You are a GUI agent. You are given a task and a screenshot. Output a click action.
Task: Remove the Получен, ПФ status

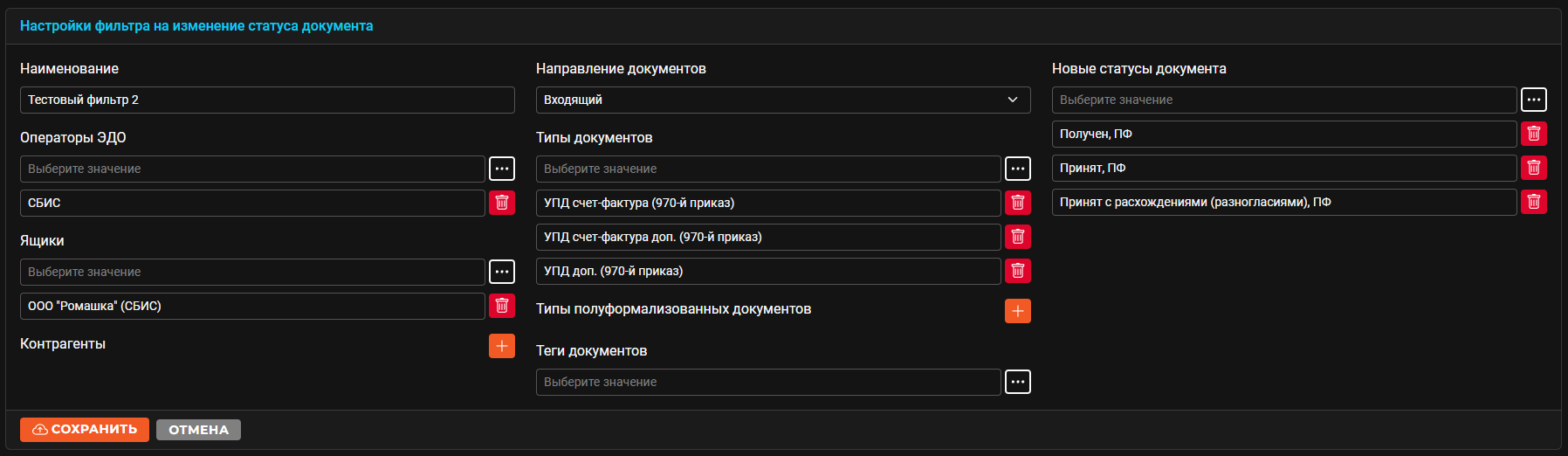(1534, 134)
